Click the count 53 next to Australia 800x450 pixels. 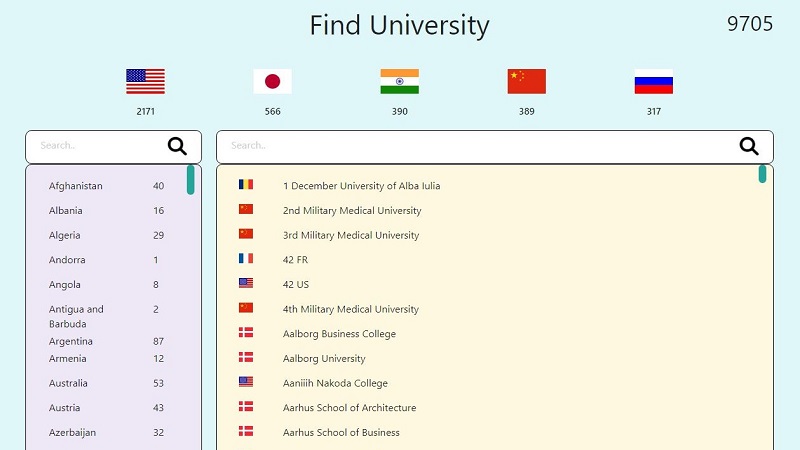pyautogui.click(x=158, y=383)
